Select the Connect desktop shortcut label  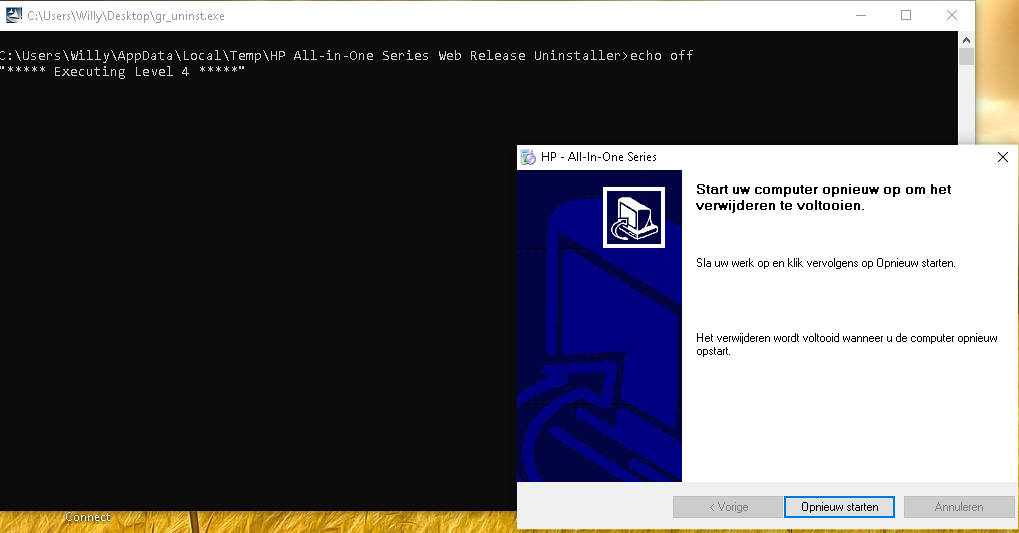point(88,517)
